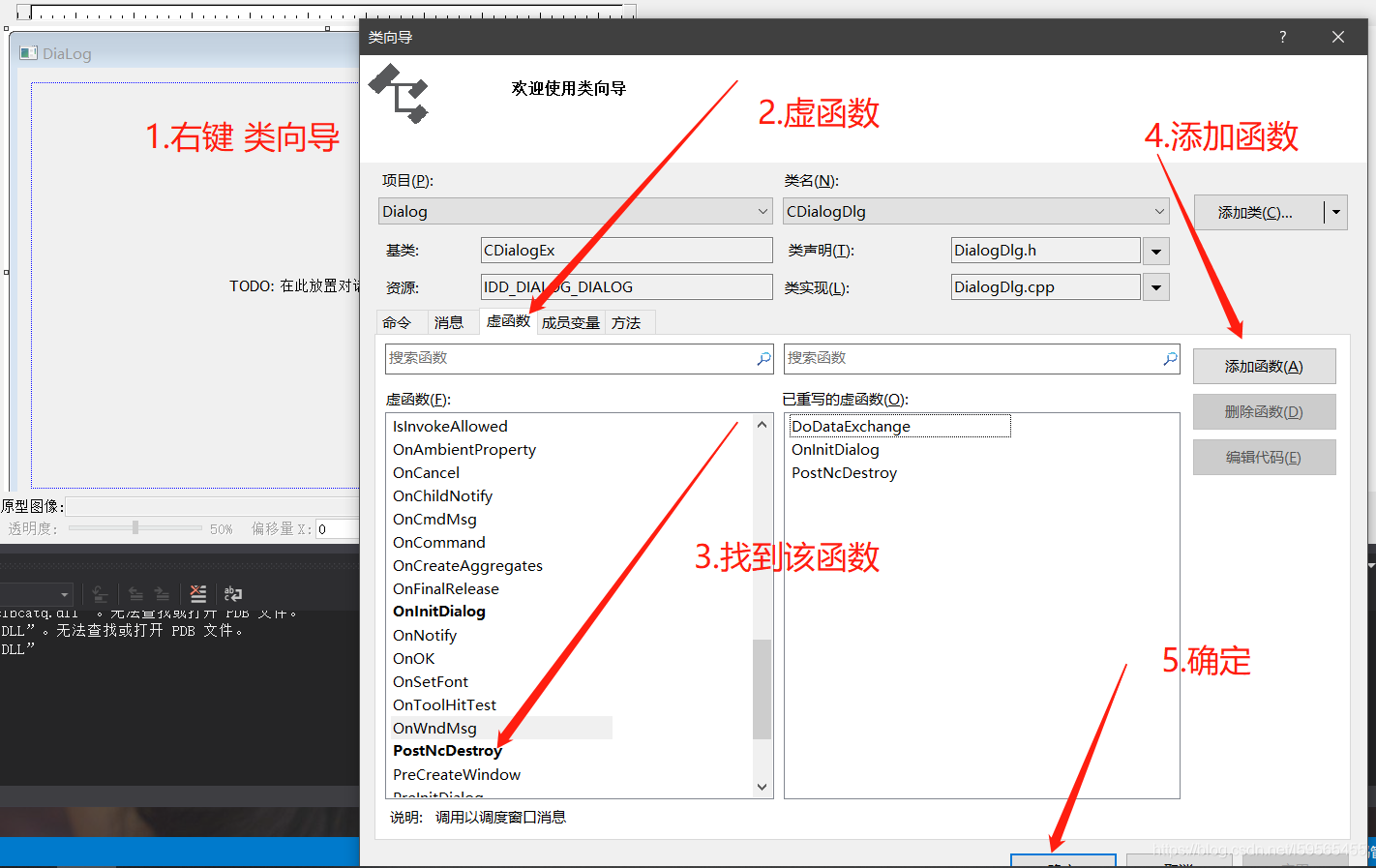Select IsInvokeAllowed in virtual functions list

click(450, 426)
